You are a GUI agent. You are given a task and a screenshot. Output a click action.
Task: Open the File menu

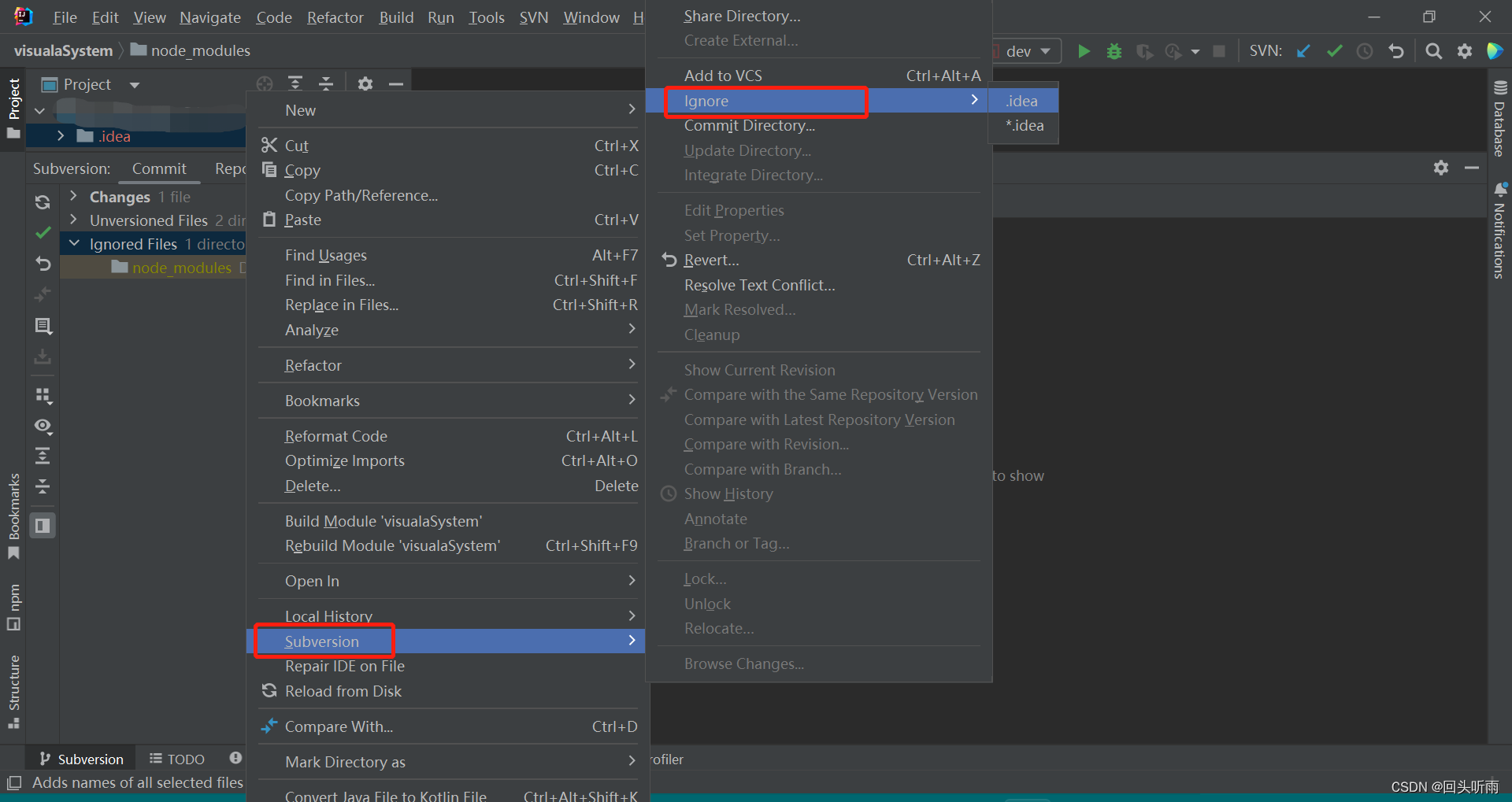pos(65,17)
